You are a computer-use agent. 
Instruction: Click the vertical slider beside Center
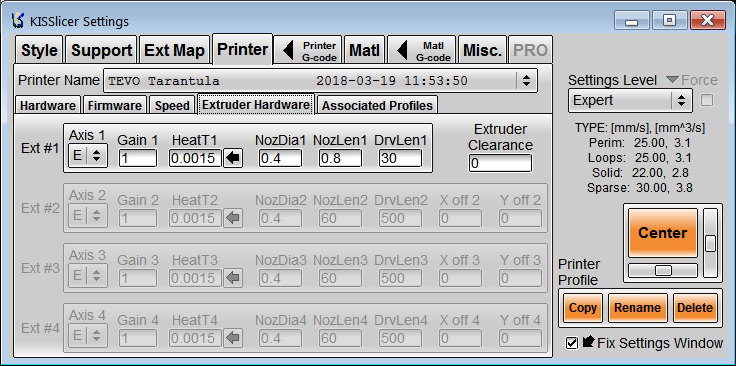pyautogui.click(x=711, y=243)
